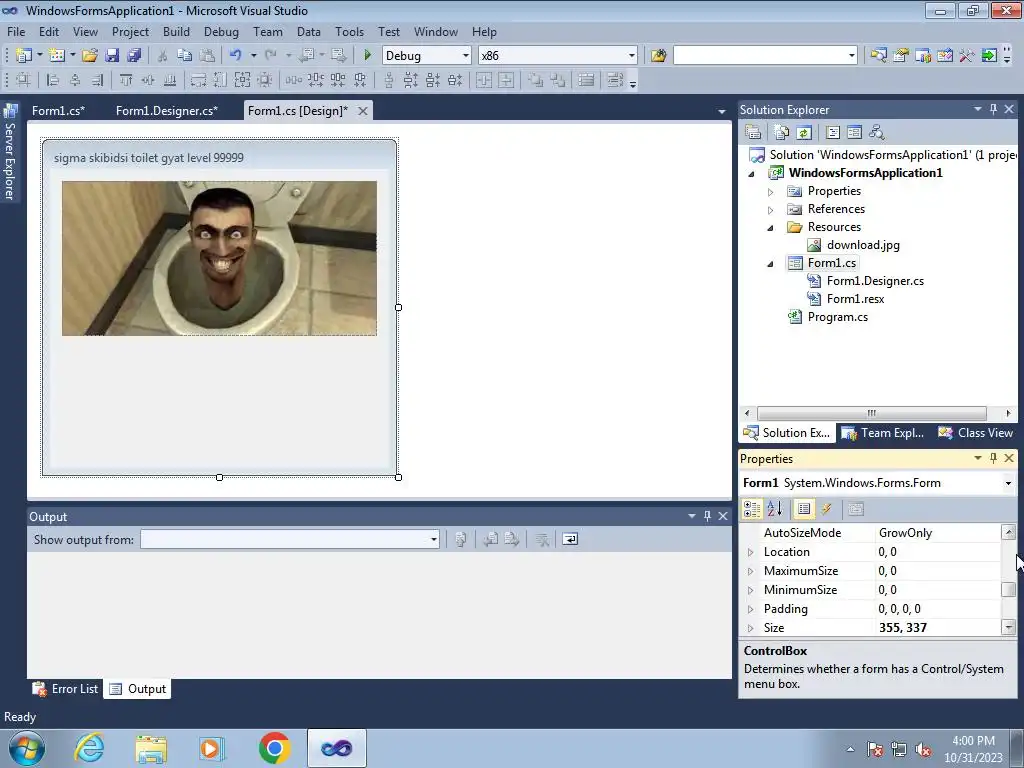Toggle auto-hide pin on Output panel

coord(707,517)
